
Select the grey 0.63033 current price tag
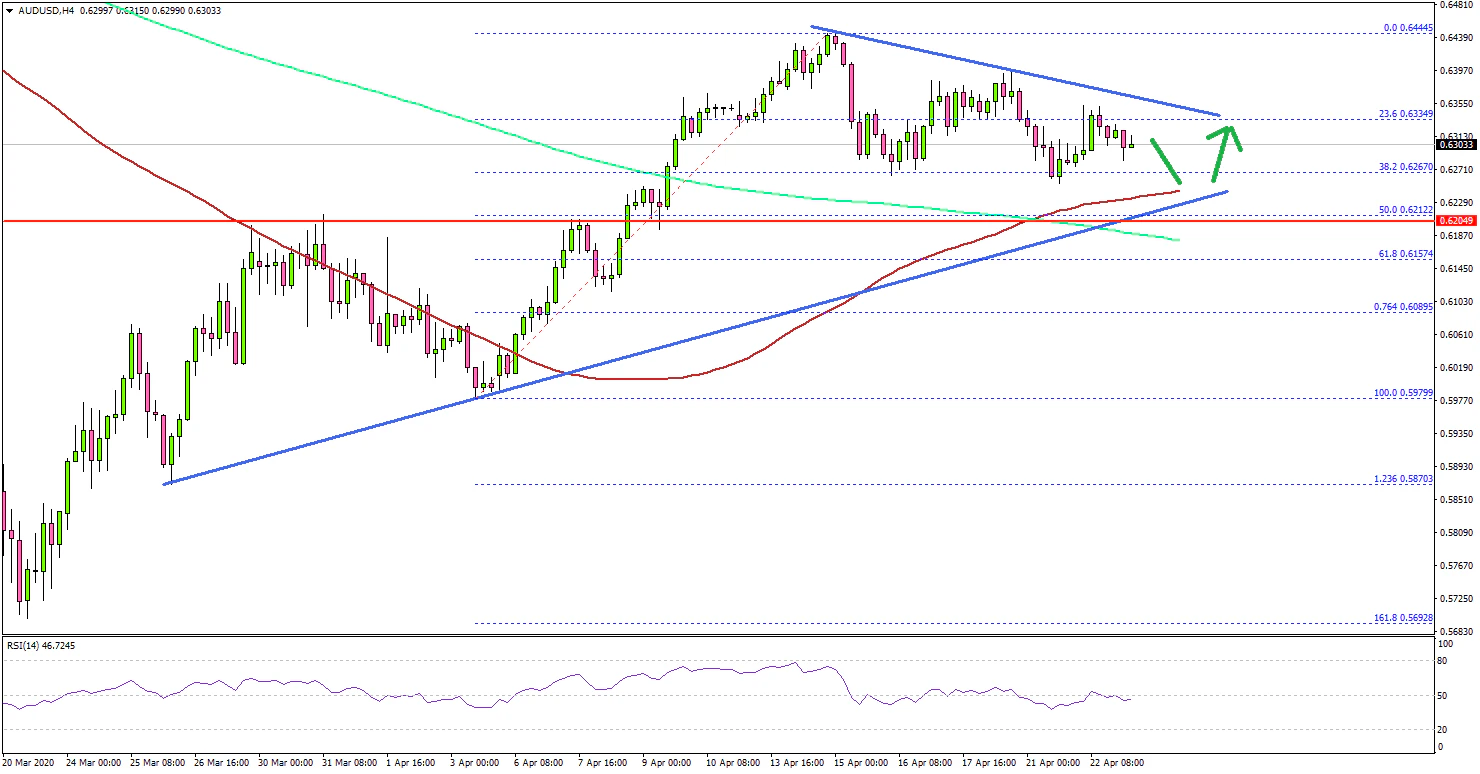(1456, 144)
